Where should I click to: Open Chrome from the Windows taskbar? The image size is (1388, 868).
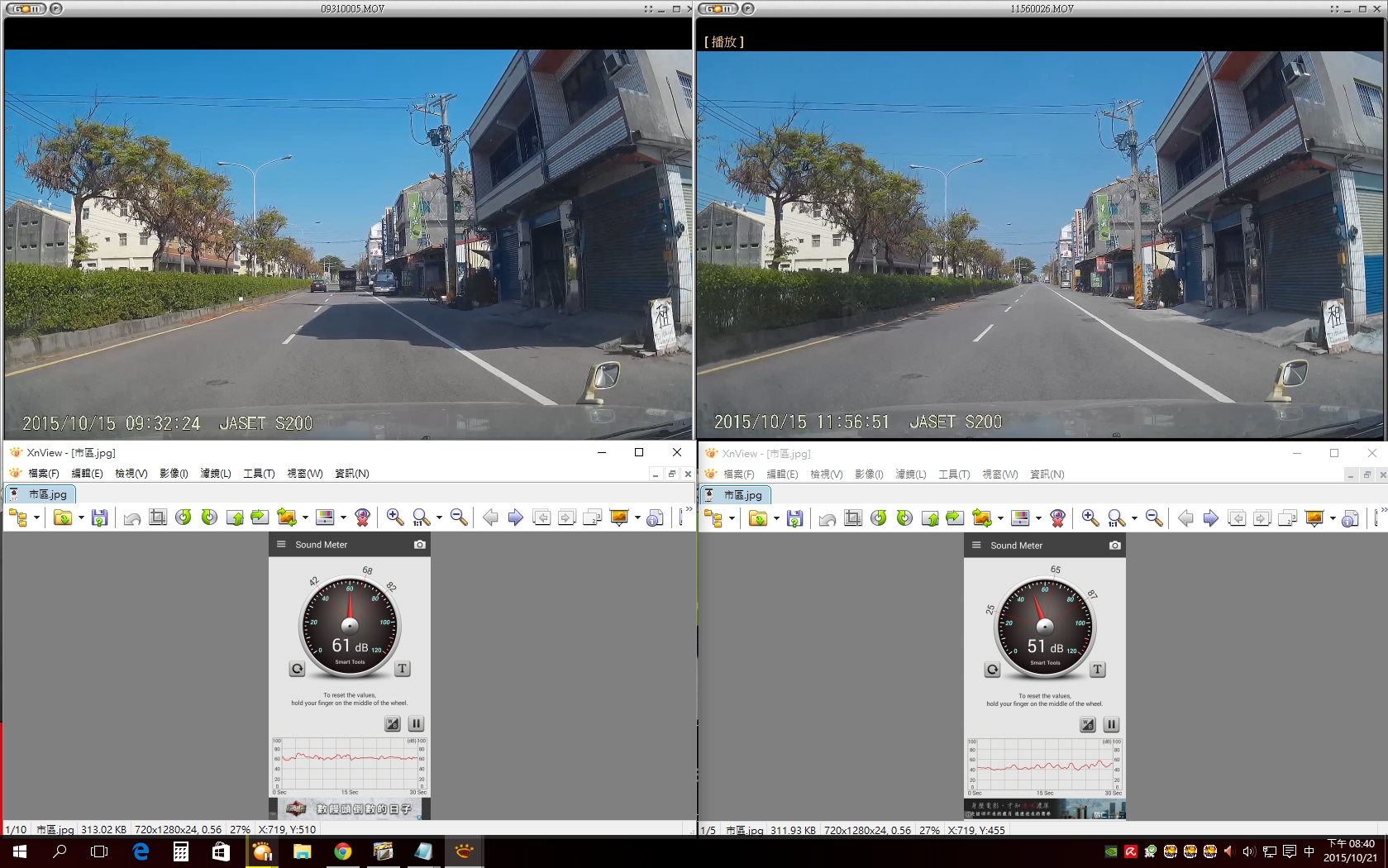342,851
